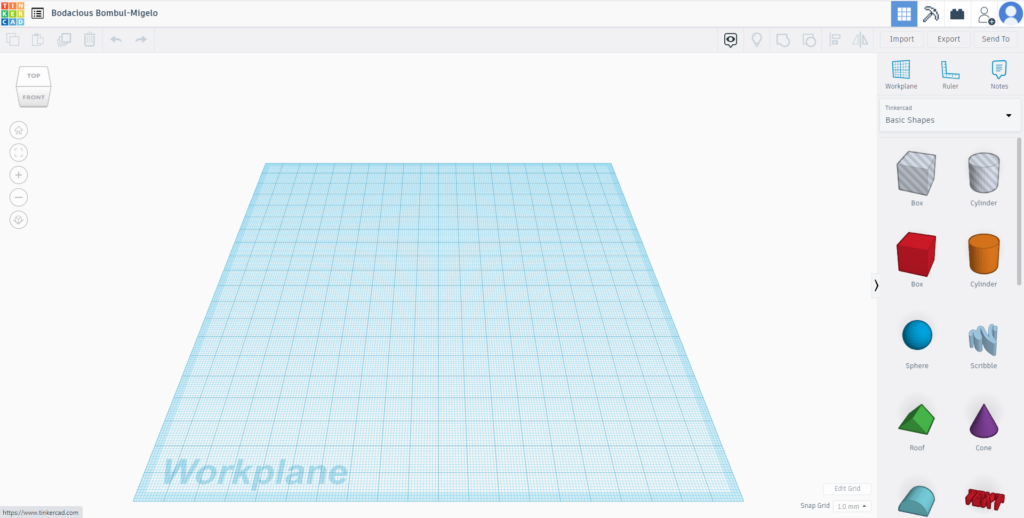Switch to 3D design grid view

(x=904, y=14)
